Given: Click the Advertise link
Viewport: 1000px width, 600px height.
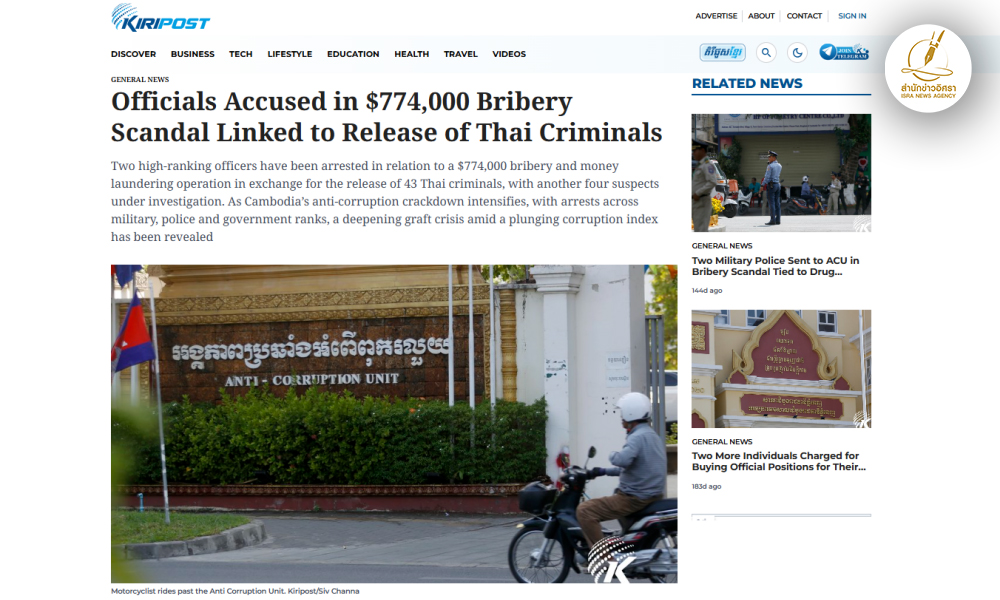Looking at the screenshot, I should pyautogui.click(x=716, y=16).
